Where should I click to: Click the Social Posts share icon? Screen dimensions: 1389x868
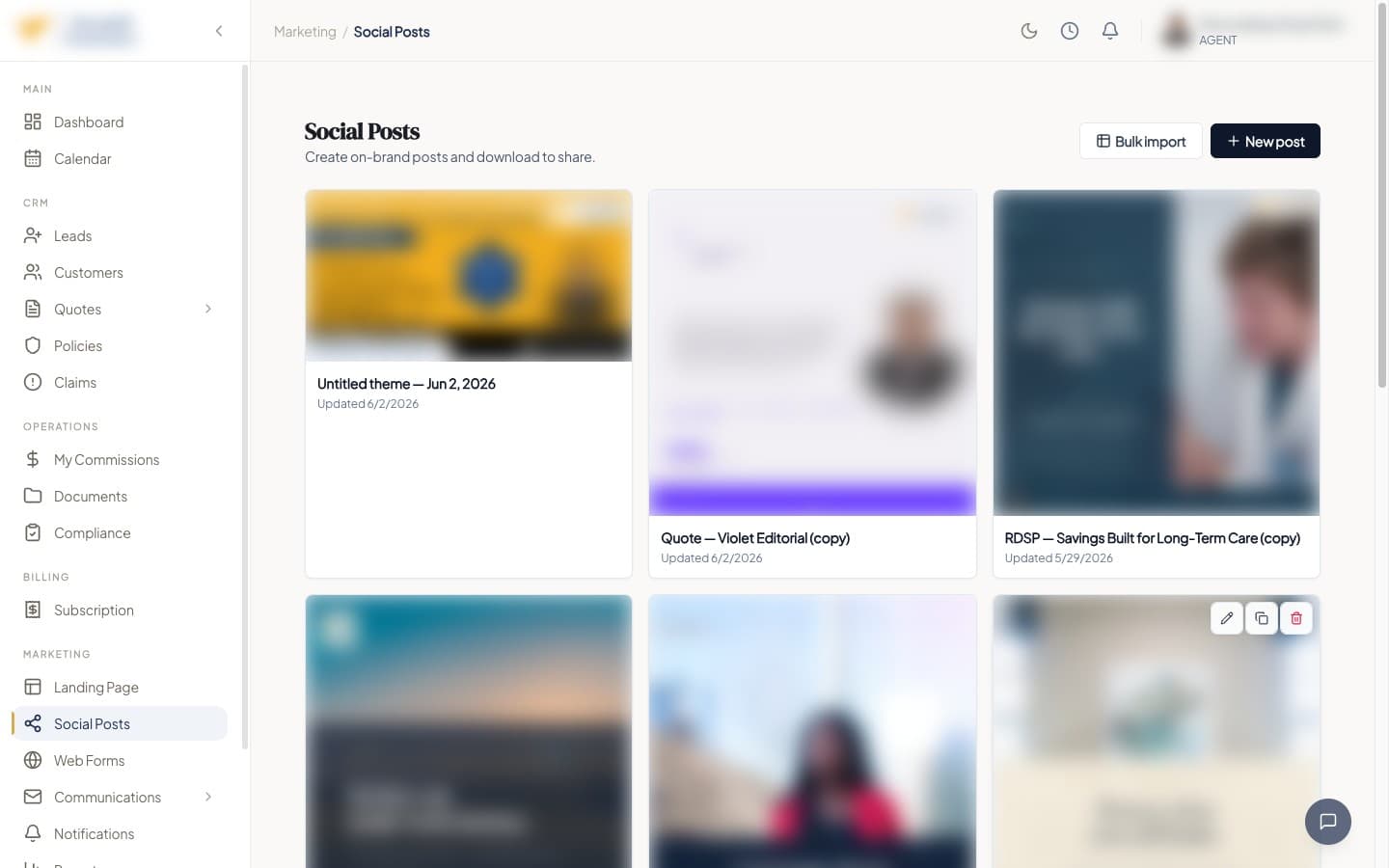33,723
